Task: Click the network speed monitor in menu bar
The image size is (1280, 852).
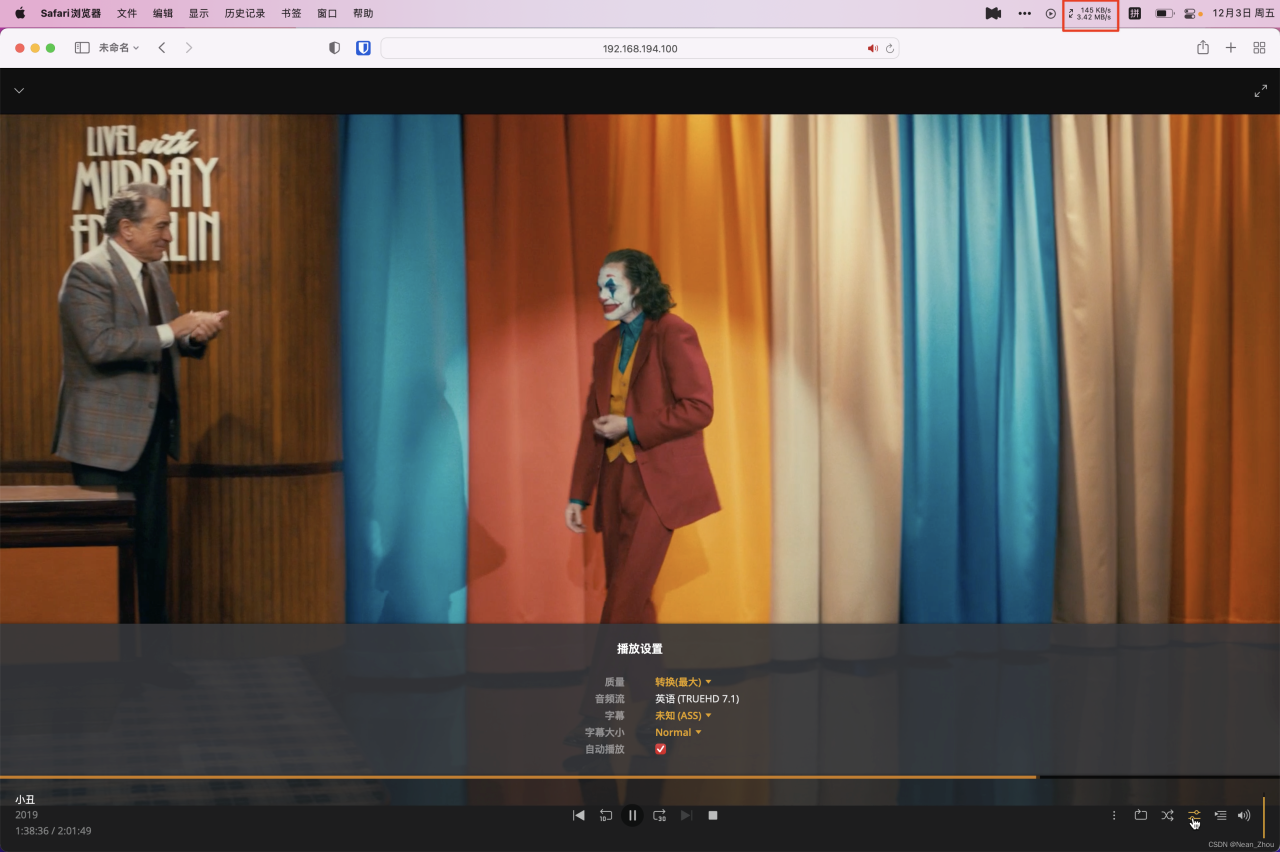Action: [x=1090, y=13]
